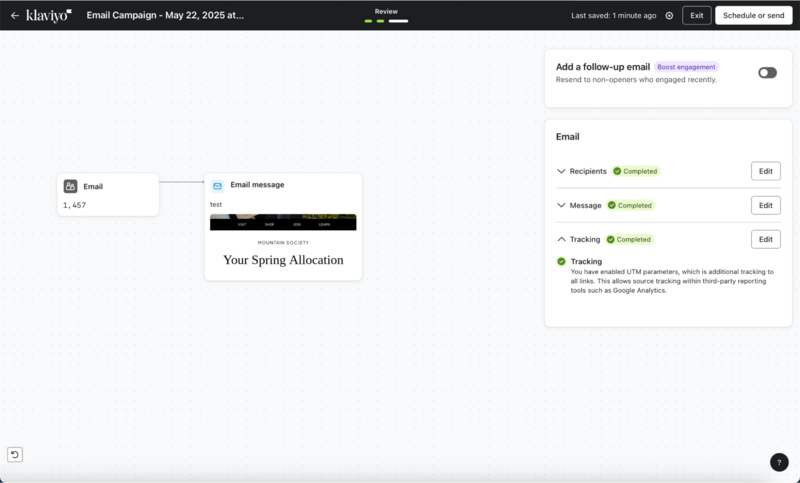Expand the Recipients section chevron
The image size is (800, 483).
(561, 171)
